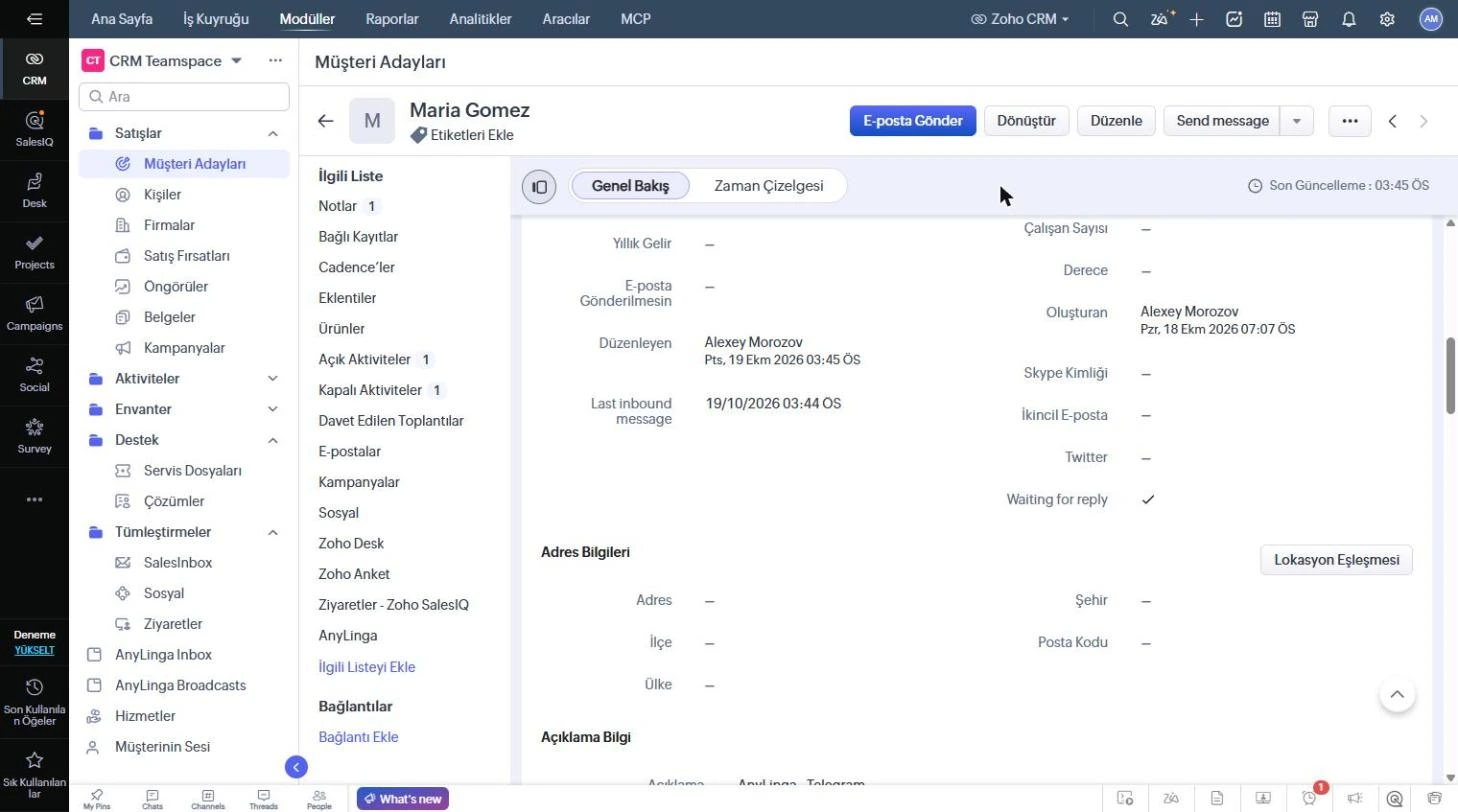Open the more options ellipsis button
This screenshot has width=1458, height=812.
point(1350,121)
